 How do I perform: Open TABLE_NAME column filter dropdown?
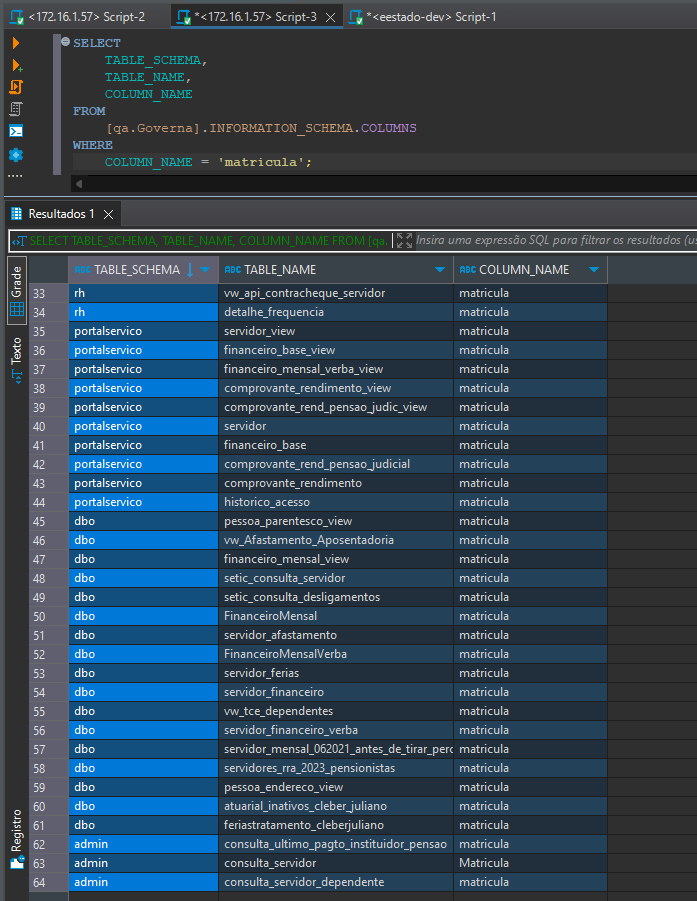440,269
